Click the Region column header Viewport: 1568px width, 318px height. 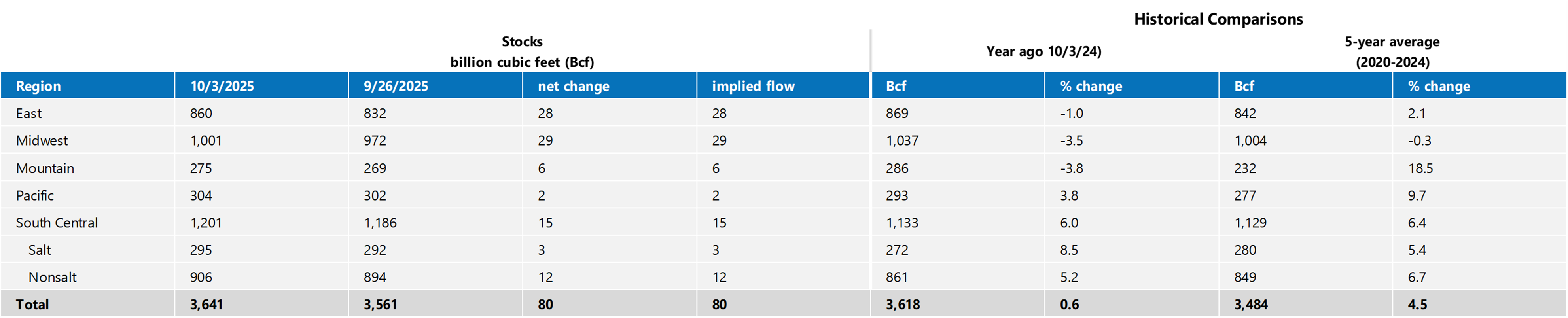[x=38, y=86]
